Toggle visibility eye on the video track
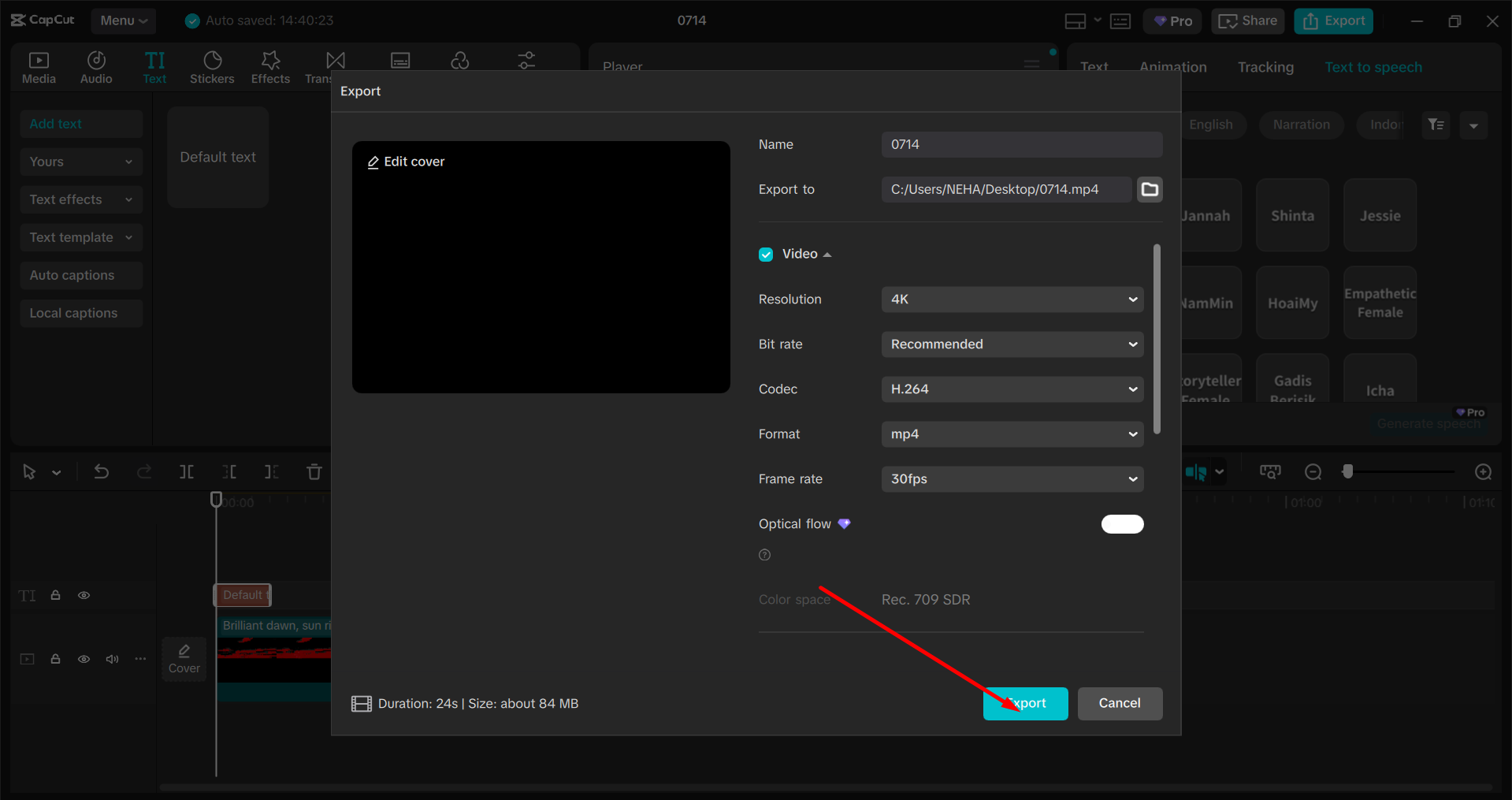 (x=84, y=659)
